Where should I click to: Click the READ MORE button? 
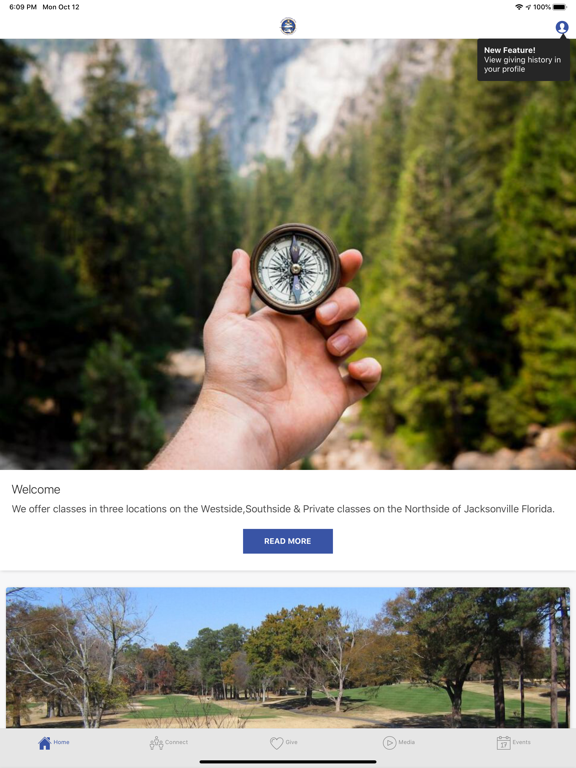(288, 541)
